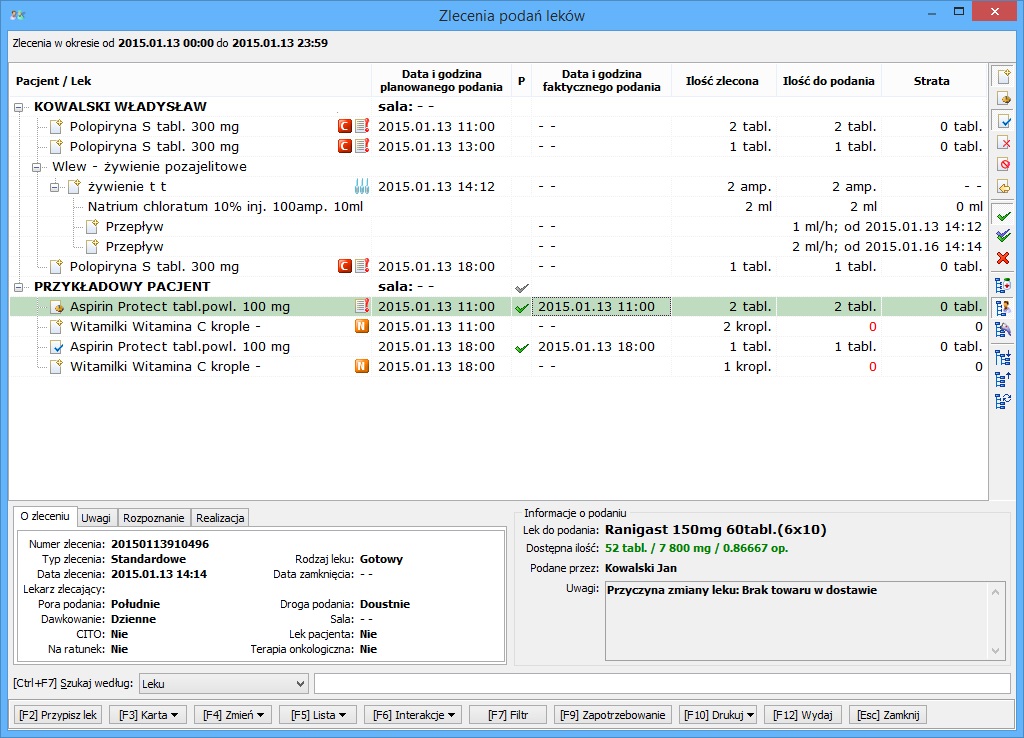
Task: Click the double checkmark toolbar icon
Action: (1003, 236)
